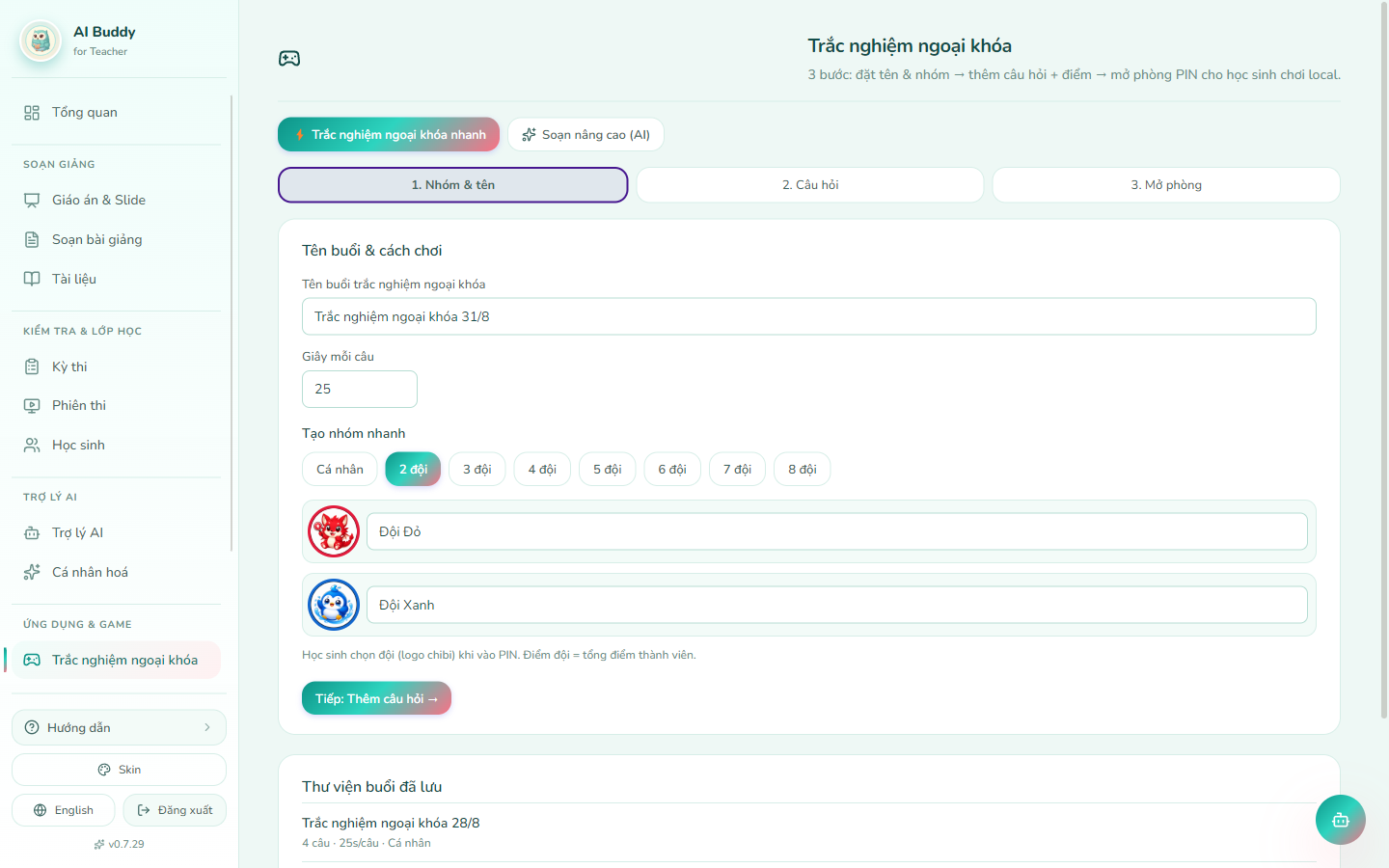Click the AI Buddy owl logo
This screenshot has width=1389, height=868.
41,41
